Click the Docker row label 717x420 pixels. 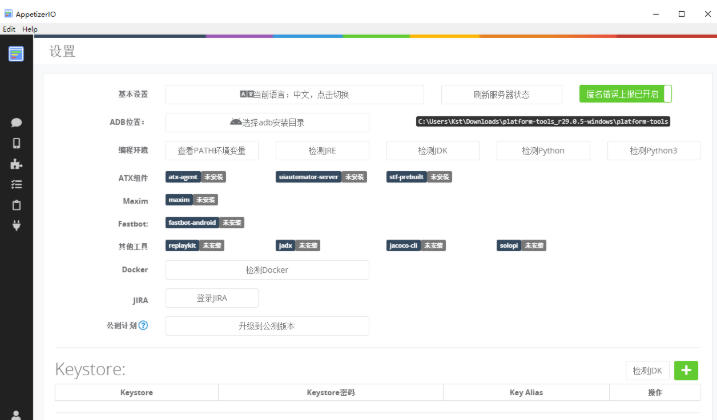click(135, 269)
